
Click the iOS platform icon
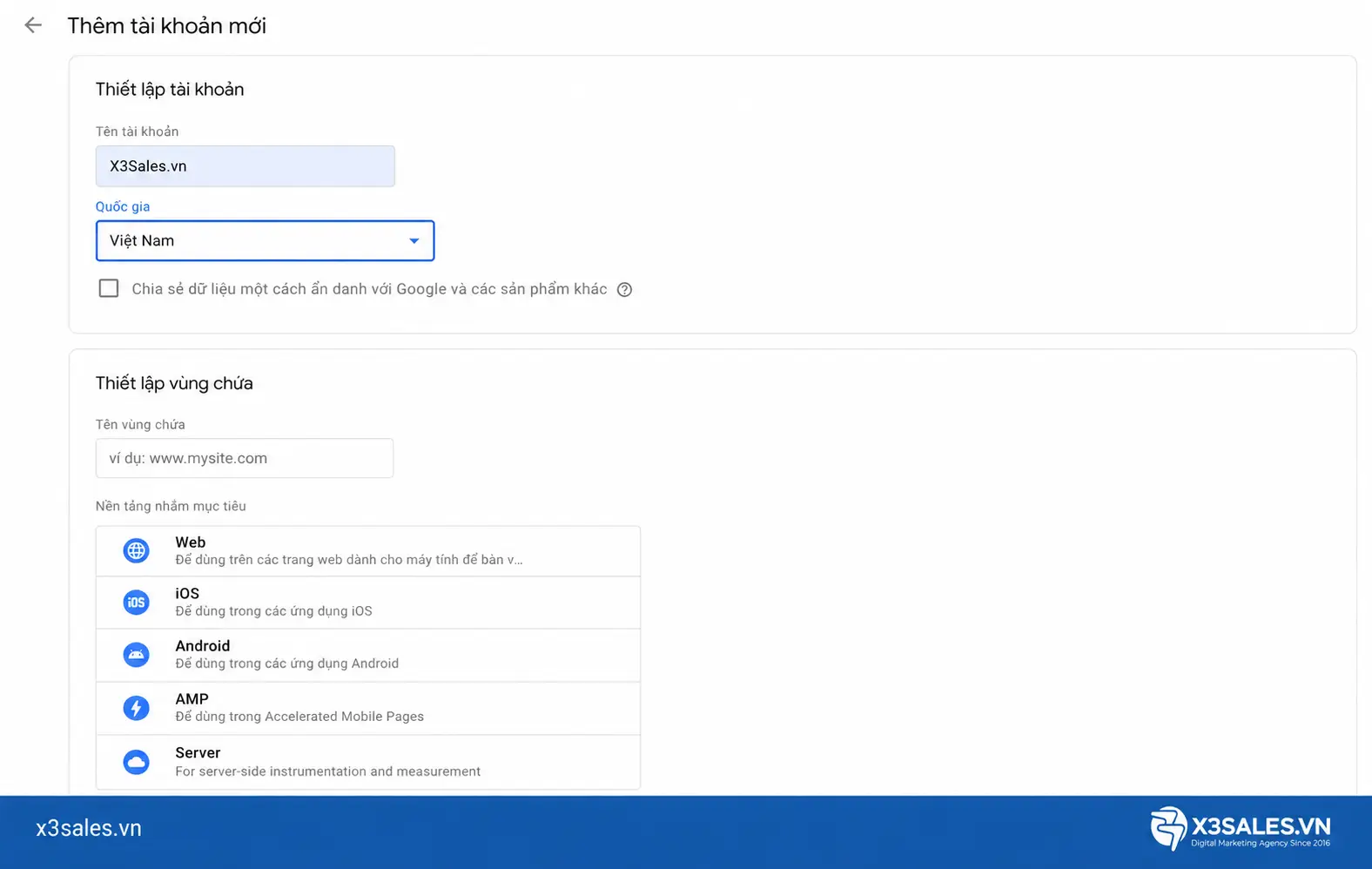[x=136, y=603]
